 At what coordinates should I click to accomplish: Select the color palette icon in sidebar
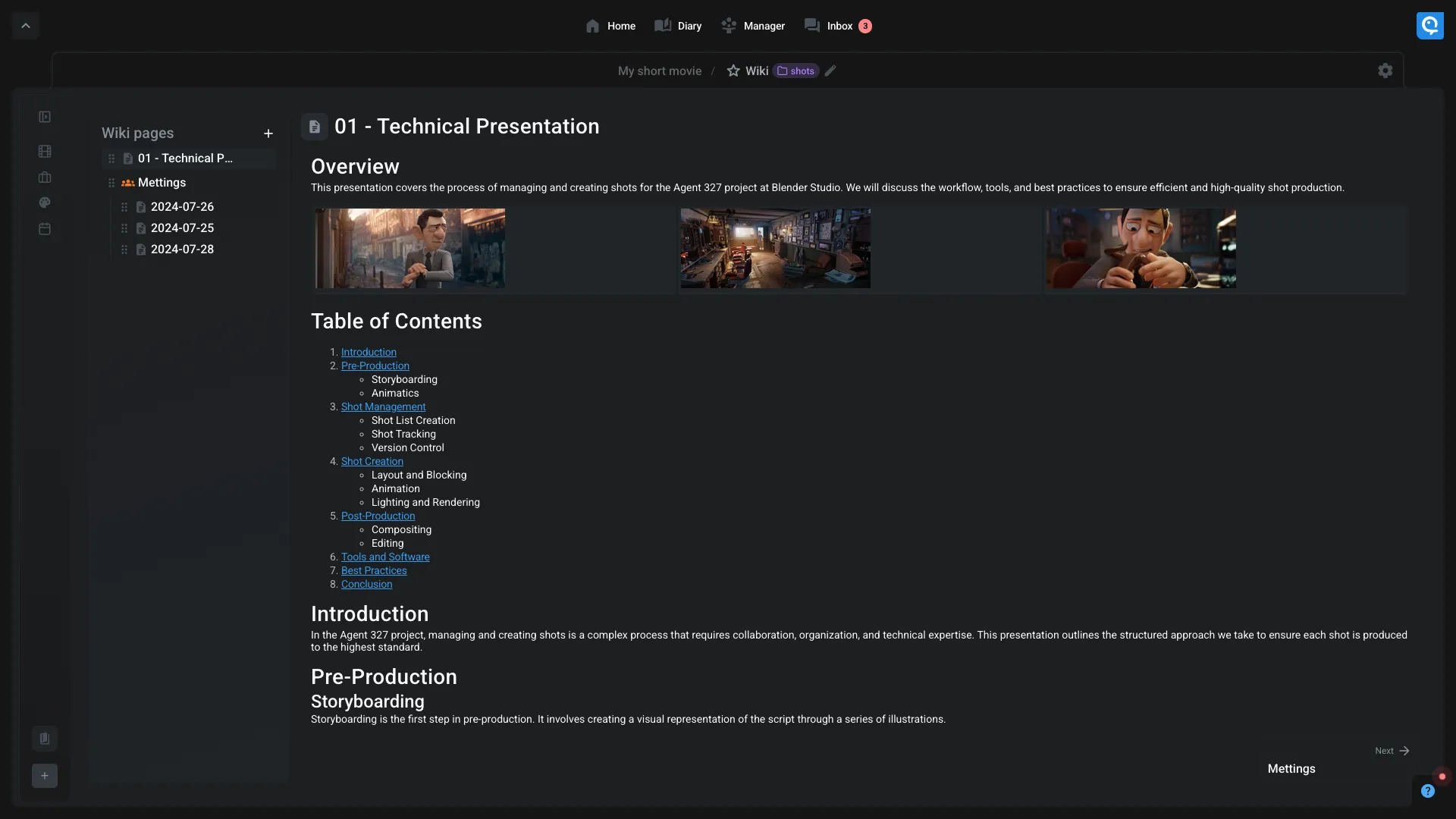45,202
